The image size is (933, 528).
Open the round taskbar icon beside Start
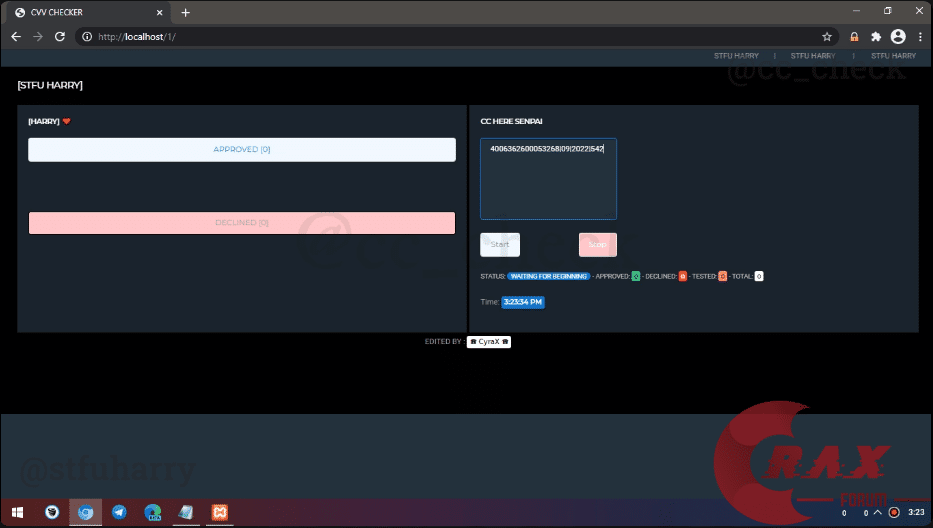coord(52,513)
